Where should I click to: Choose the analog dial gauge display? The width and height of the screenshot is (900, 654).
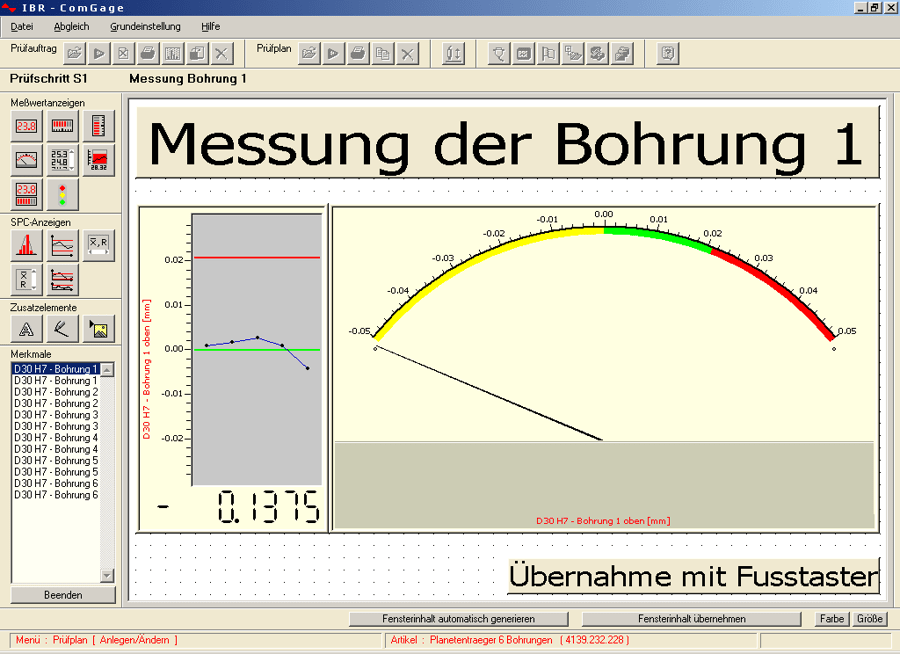pos(26,160)
